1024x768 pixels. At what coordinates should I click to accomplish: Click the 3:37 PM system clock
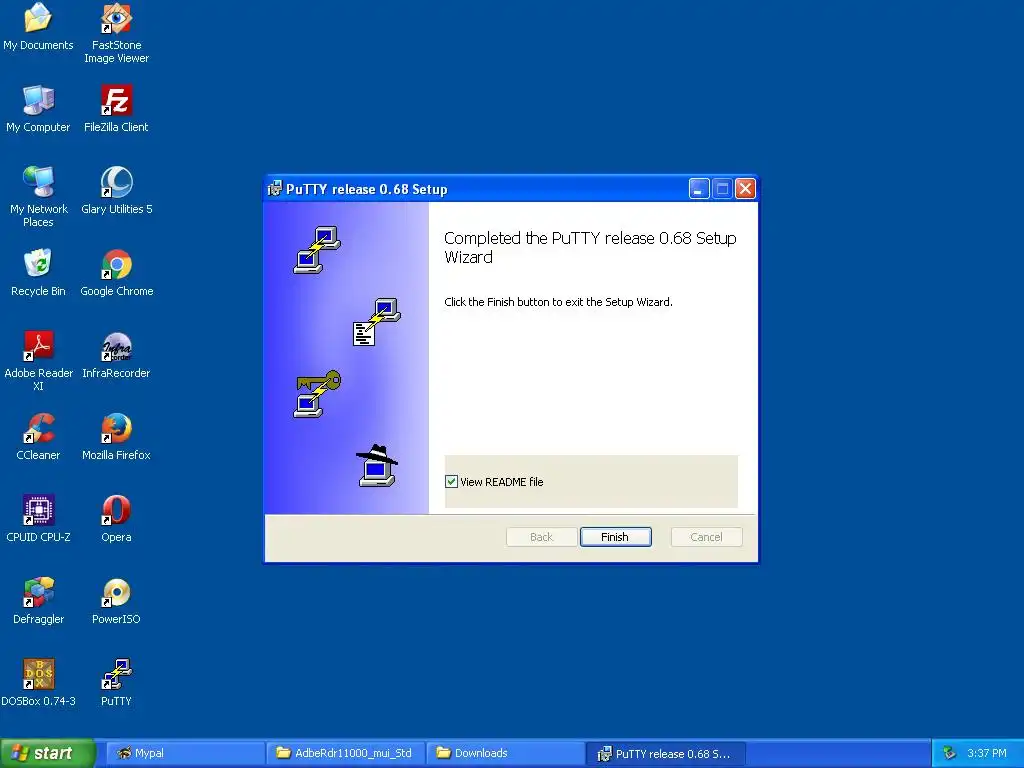pyautogui.click(x=987, y=753)
